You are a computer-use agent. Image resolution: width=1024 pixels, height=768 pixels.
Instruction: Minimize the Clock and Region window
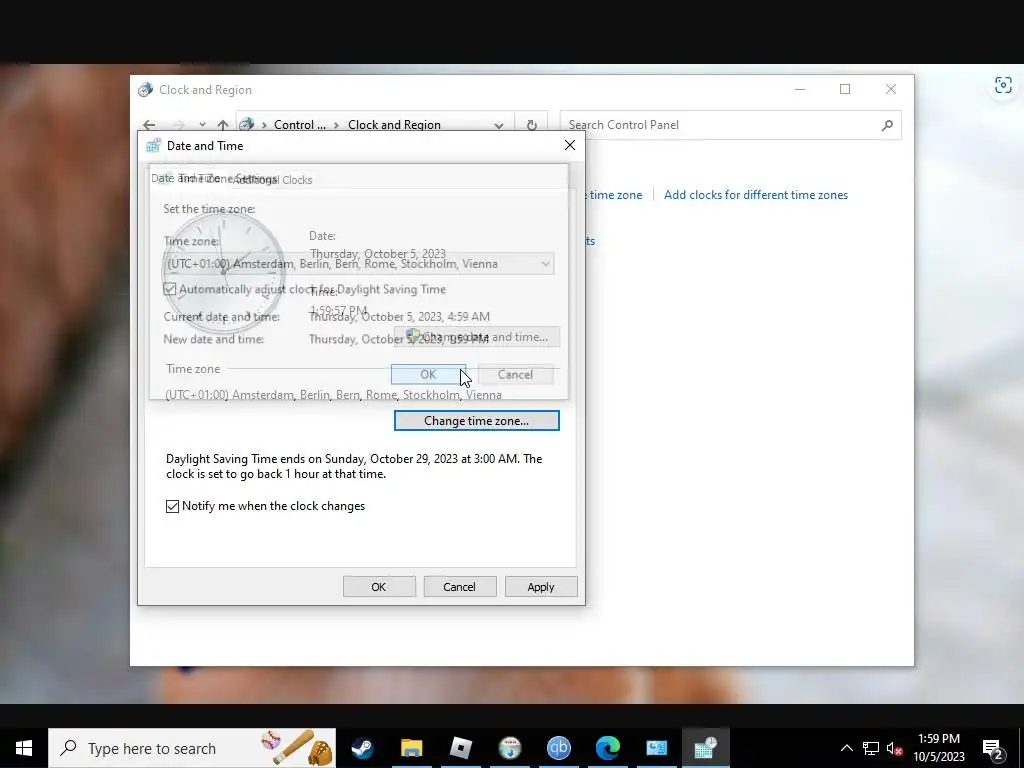coord(799,89)
